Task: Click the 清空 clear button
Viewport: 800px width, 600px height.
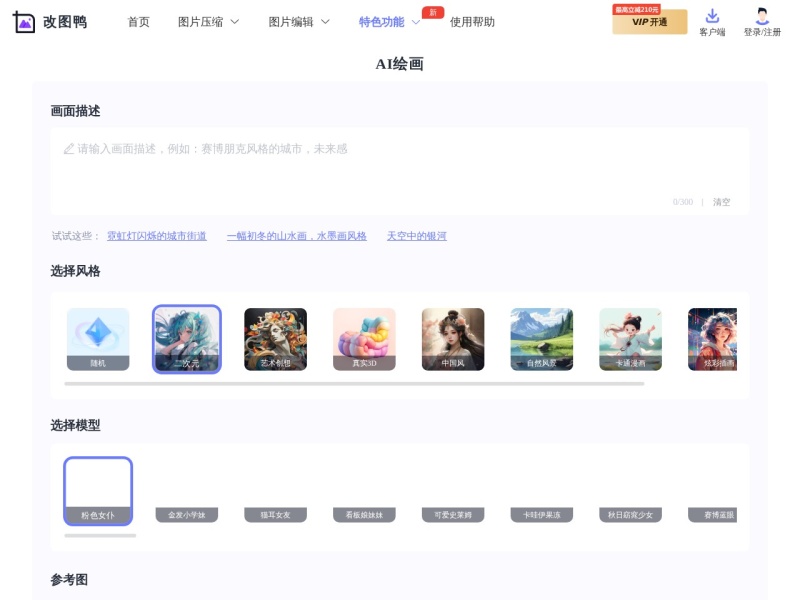Action: pyautogui.click(x=721, y=202)
